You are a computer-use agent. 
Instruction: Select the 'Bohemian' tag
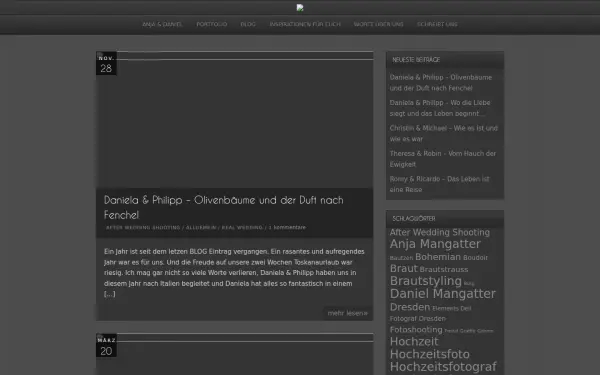pyautogui.click(x=438, y=257)
